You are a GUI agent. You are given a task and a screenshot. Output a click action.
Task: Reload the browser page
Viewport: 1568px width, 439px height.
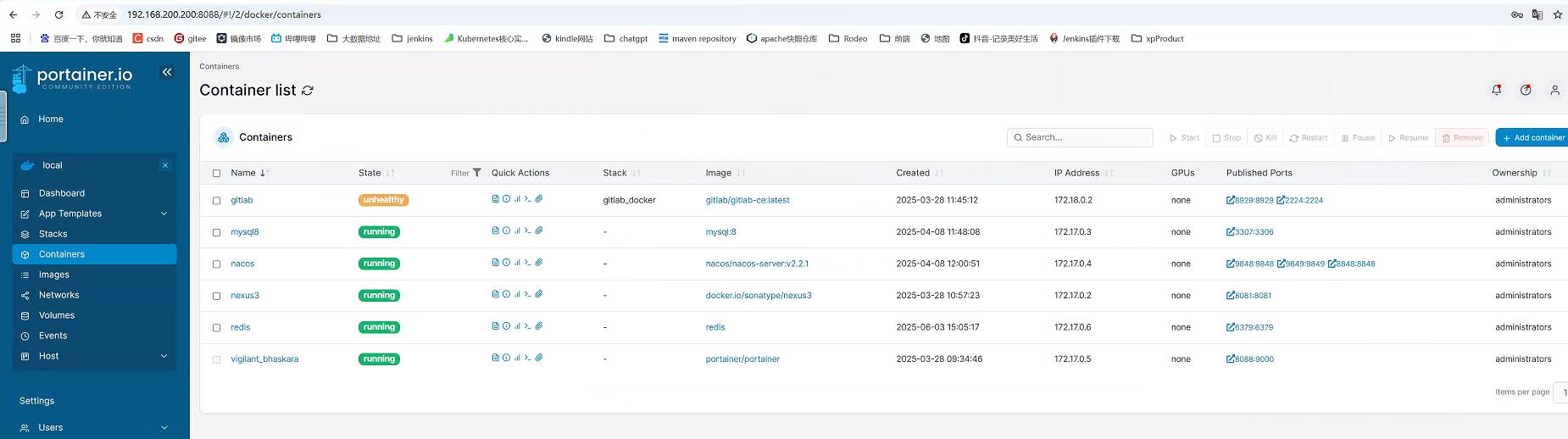(x=58, y=14)
